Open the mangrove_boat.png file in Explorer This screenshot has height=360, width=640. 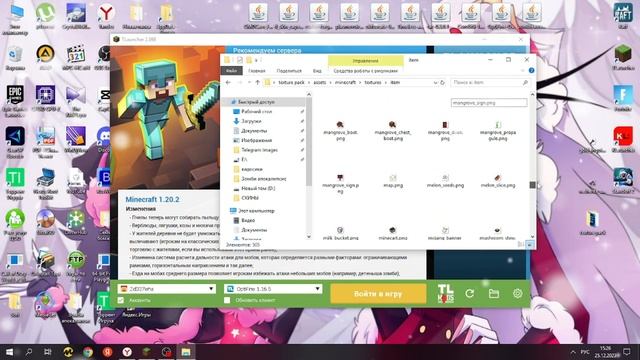coord(340,131)
